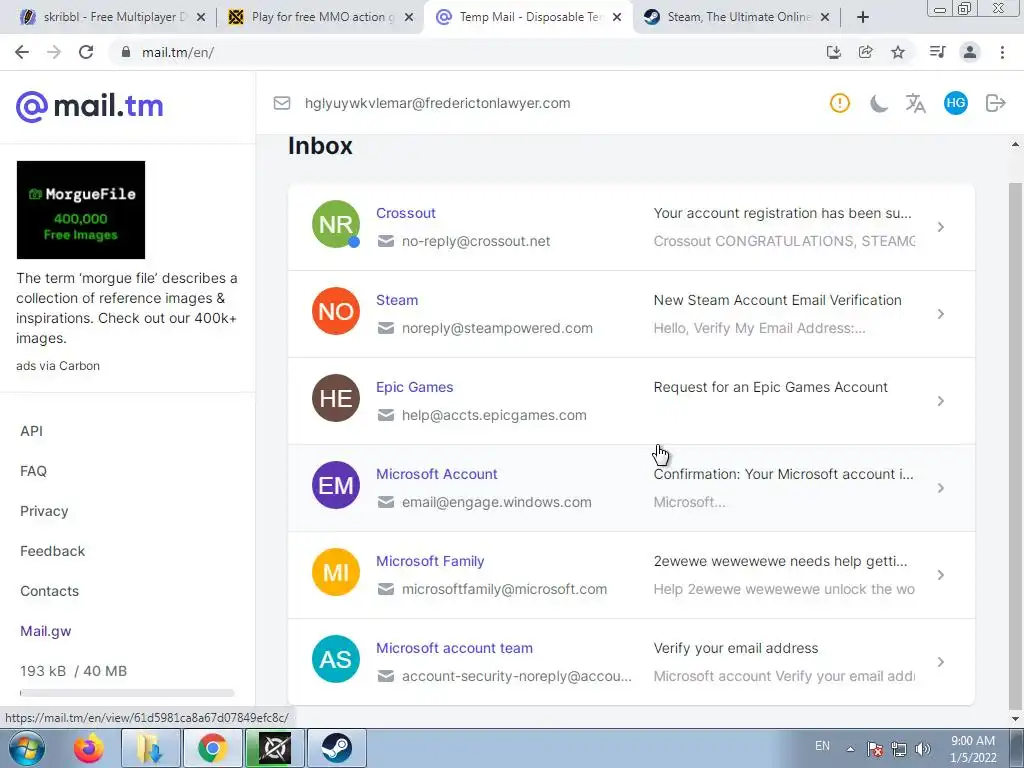This screenshot has height=768, width=1024.
Task: Expand the Epic Games email chevron
Action: point(940,400)
